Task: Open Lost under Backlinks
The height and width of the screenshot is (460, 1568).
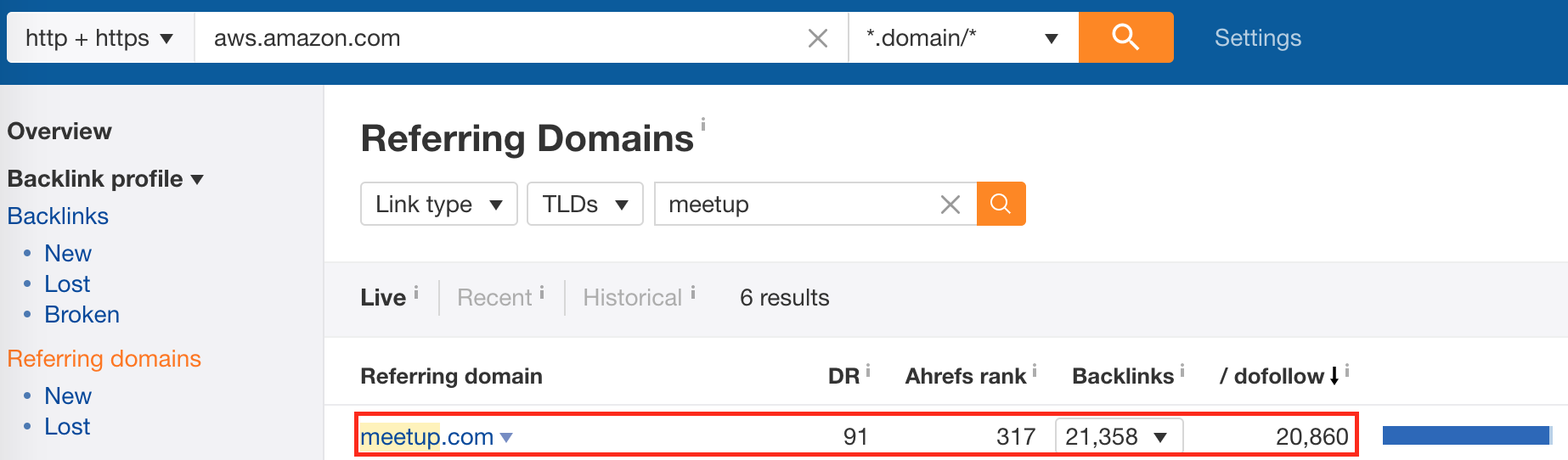Action: pyautogui.click(x=67, y=284)
